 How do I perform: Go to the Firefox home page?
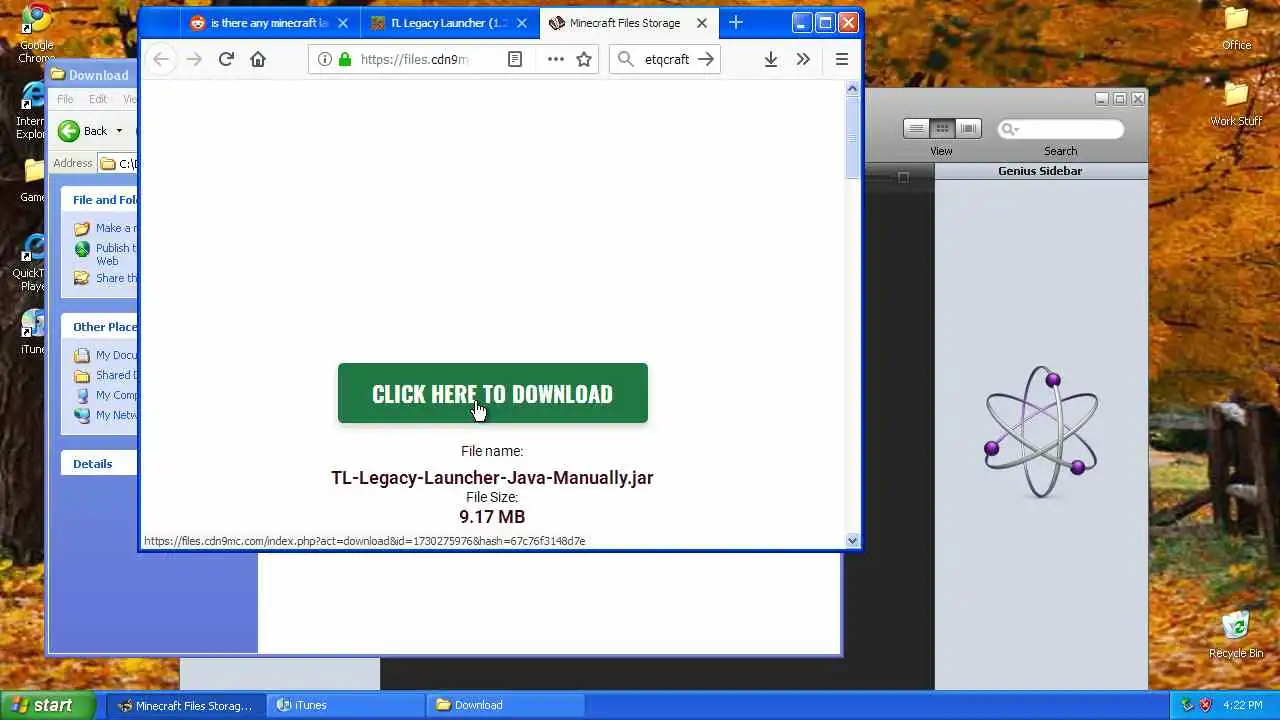(x=258, y=59)
